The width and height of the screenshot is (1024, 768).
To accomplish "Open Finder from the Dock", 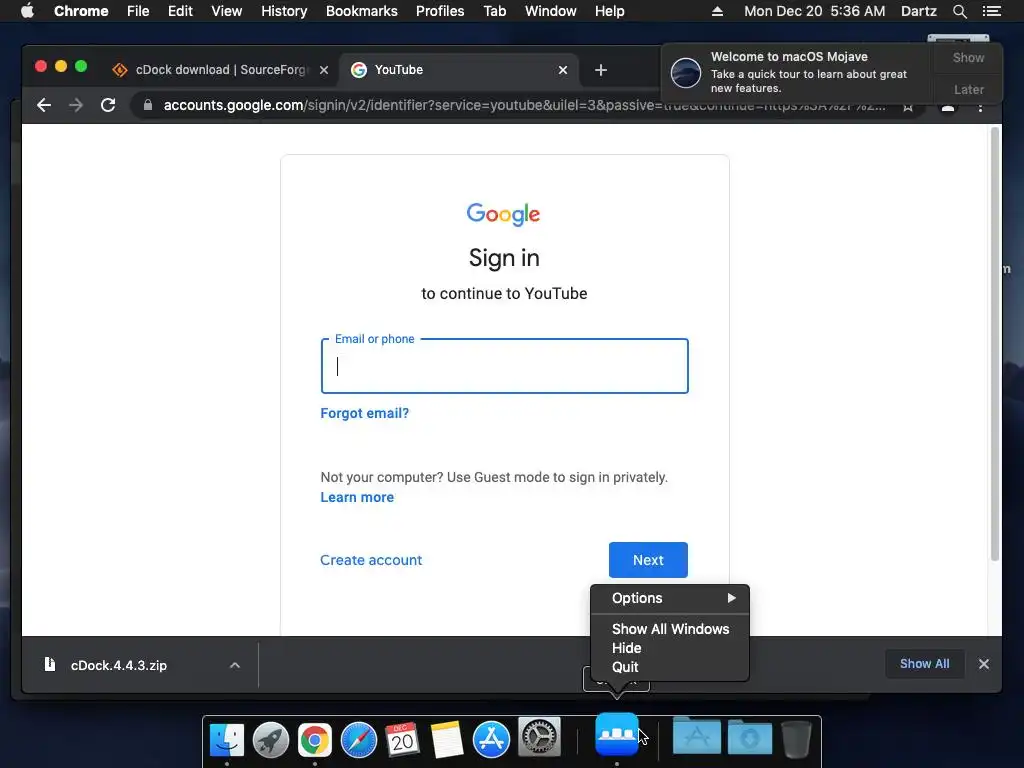I will pyautogui.click(x=227, y=739).
